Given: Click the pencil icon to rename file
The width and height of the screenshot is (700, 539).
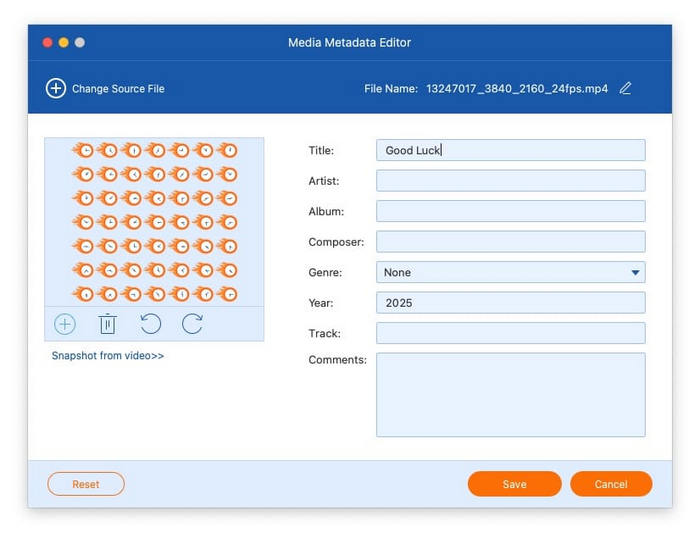Looking at the screenshot, I should 625,88.
